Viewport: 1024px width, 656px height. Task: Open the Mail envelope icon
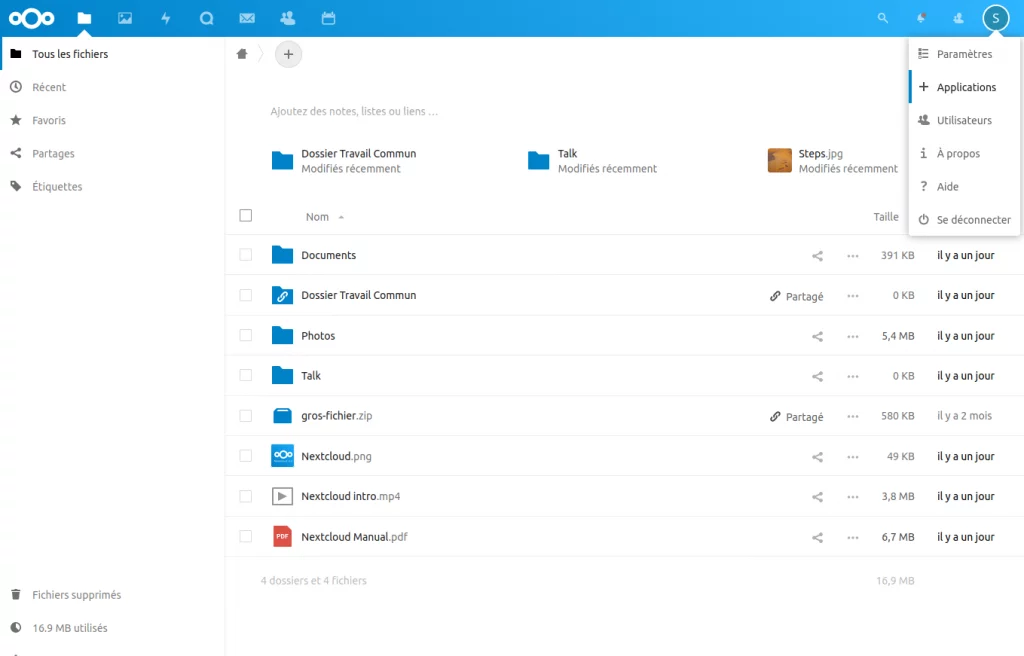tap(247, 18)
